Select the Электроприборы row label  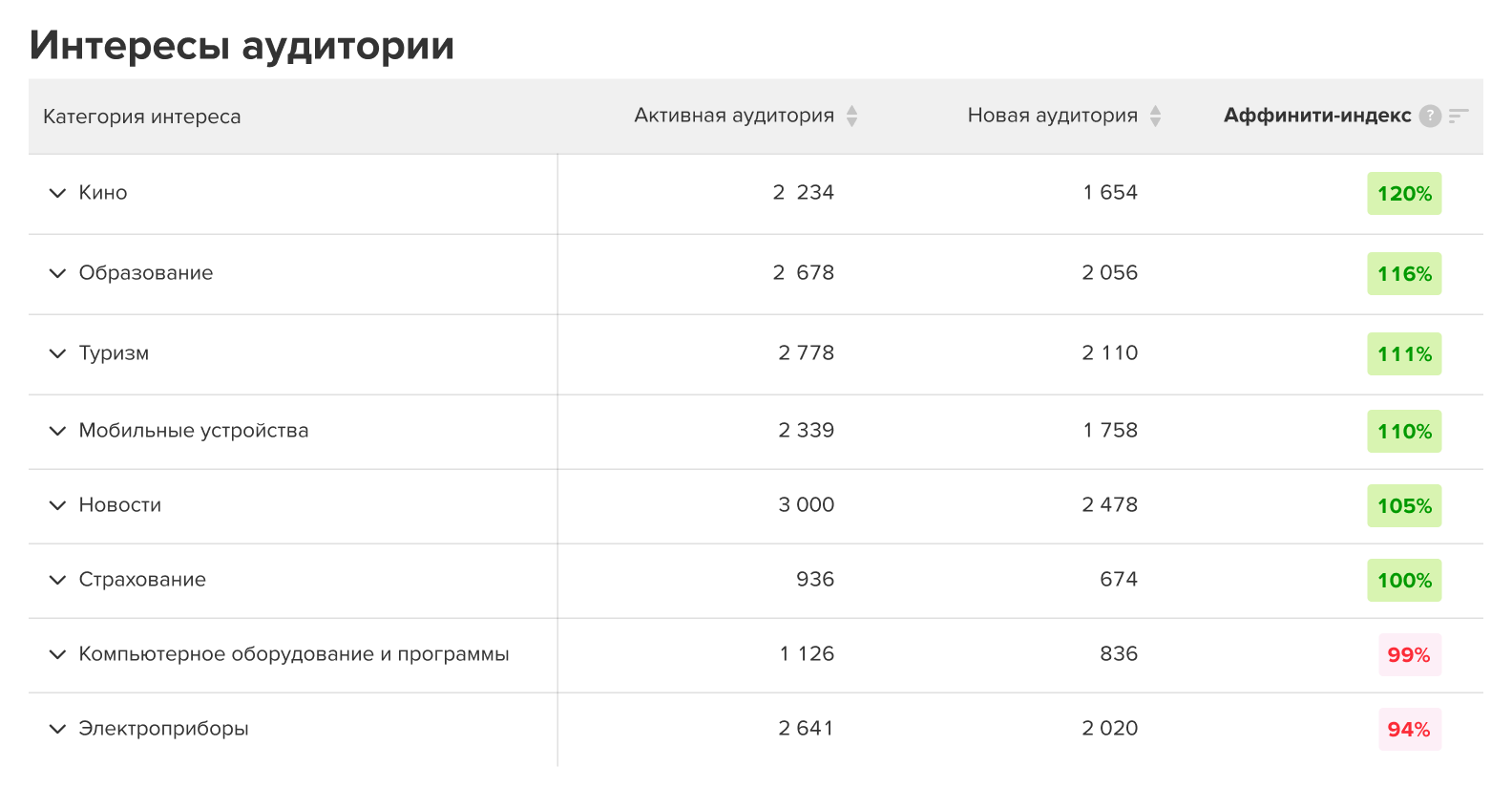[x=163, y=729]
